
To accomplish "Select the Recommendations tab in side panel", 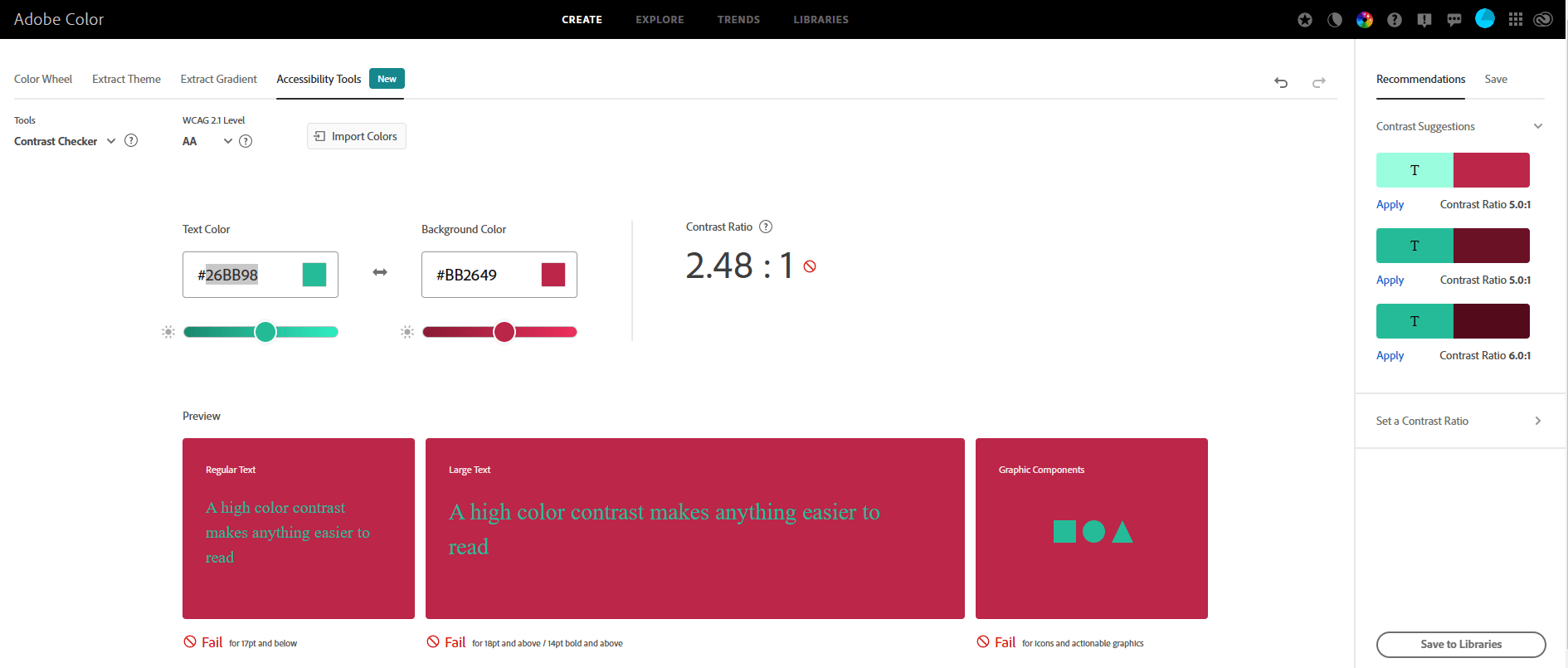I will [1420, 79].
